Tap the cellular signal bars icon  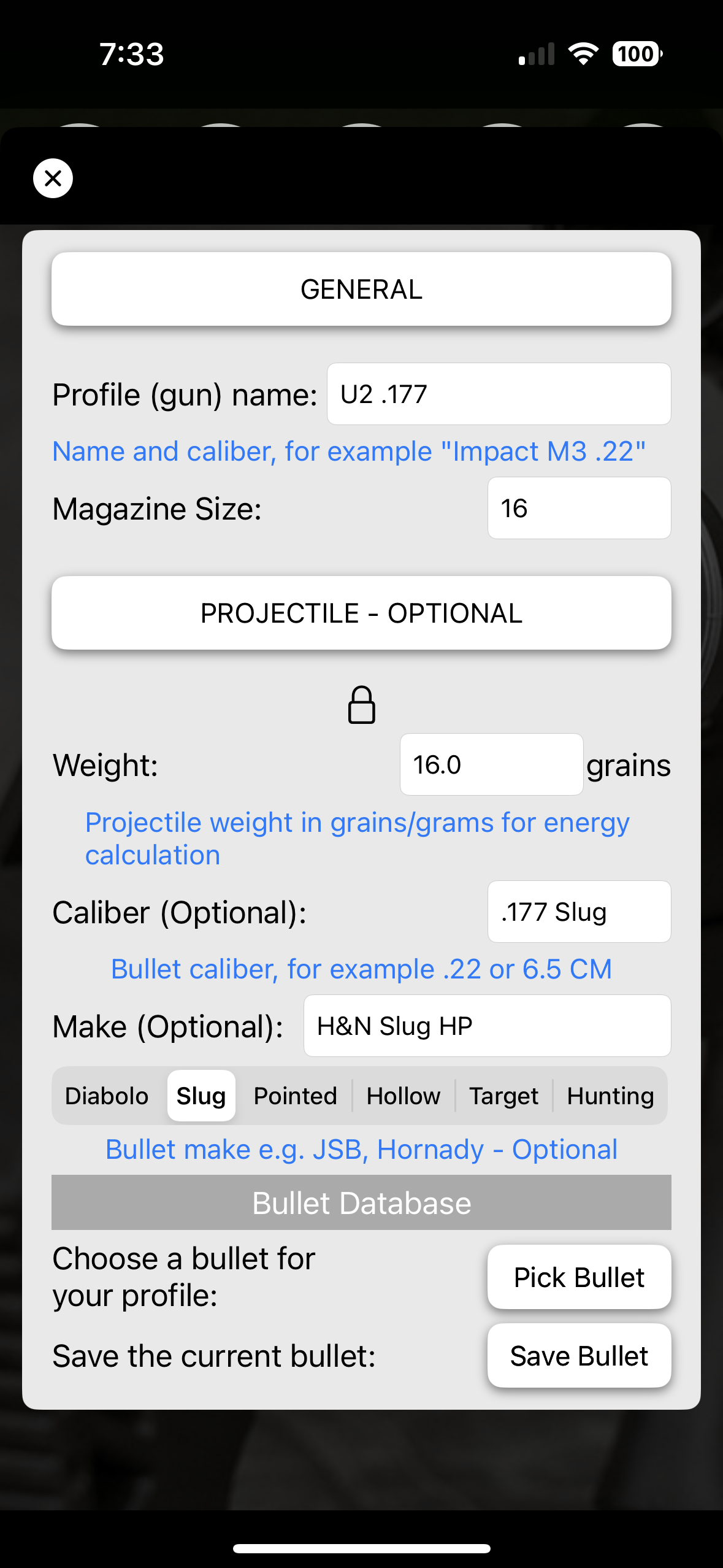pos(537,54)
